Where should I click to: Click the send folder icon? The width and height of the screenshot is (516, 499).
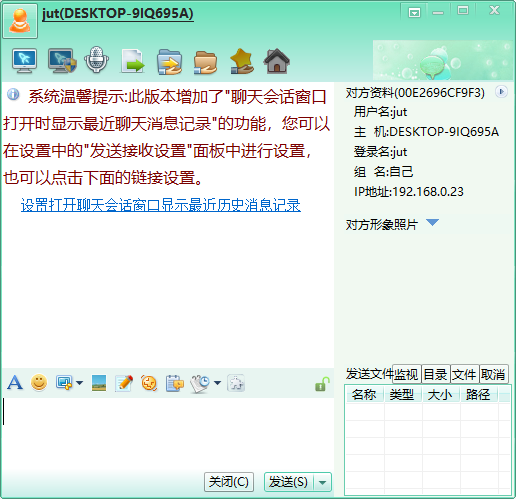(x=169, y=62)
